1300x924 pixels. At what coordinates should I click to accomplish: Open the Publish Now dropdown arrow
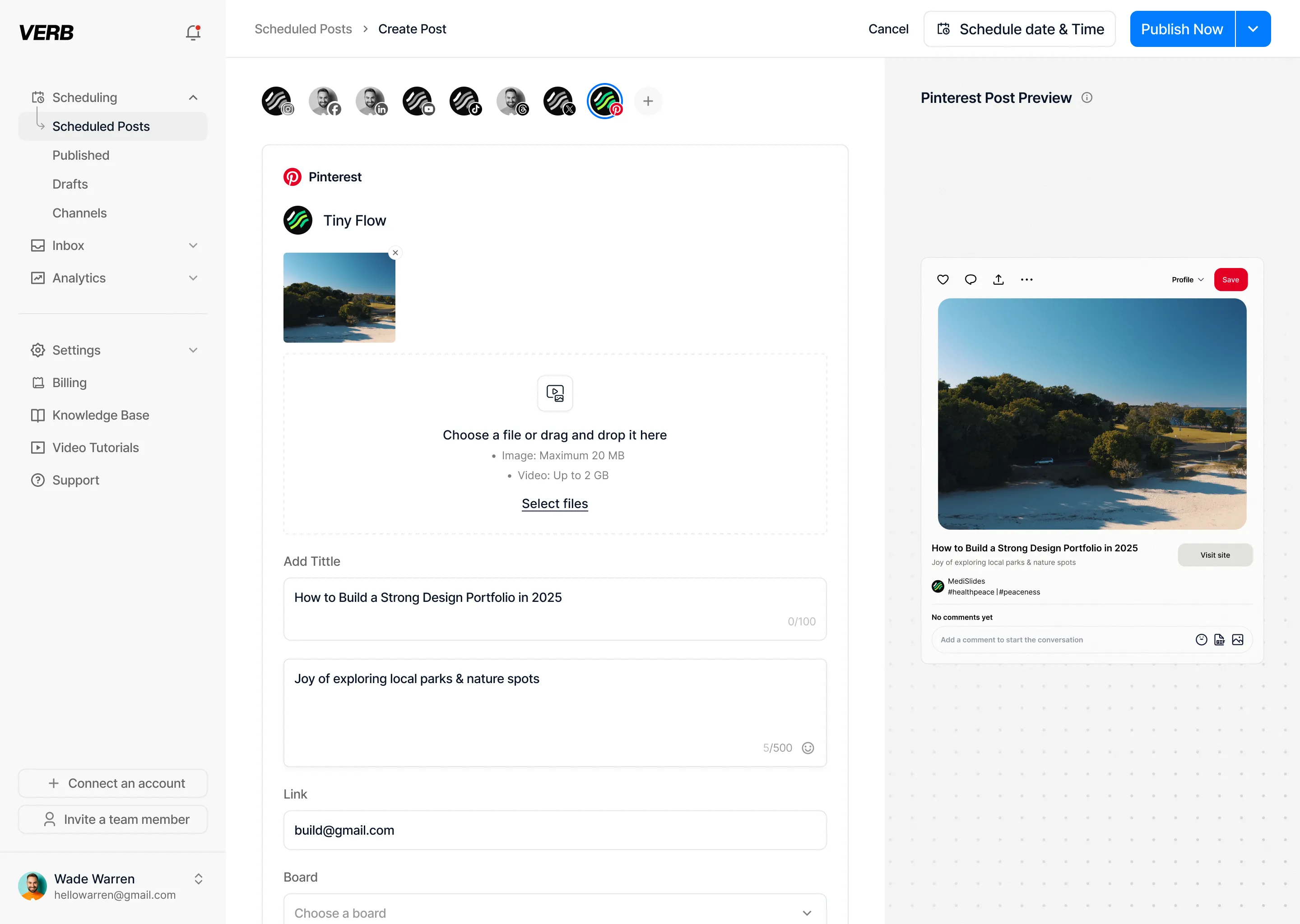click(1253, 29)
